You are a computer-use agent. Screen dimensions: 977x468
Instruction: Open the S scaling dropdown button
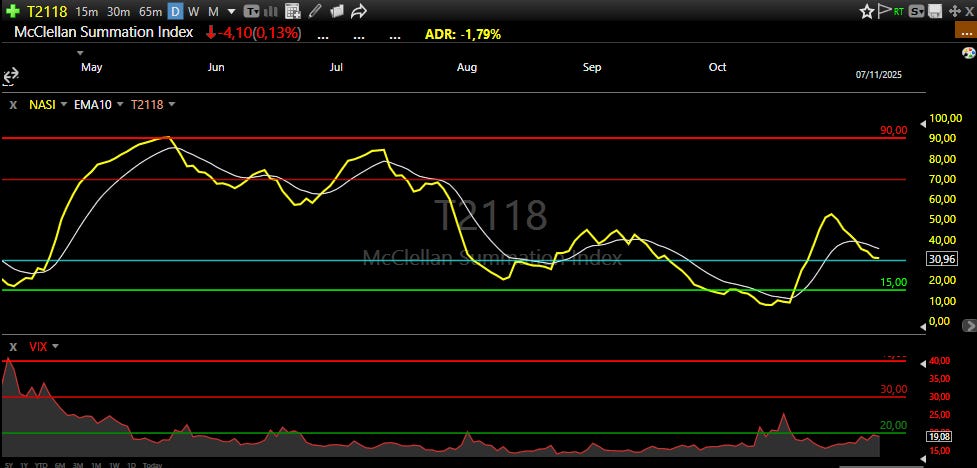pyautogui.click(x=917, y=11)
